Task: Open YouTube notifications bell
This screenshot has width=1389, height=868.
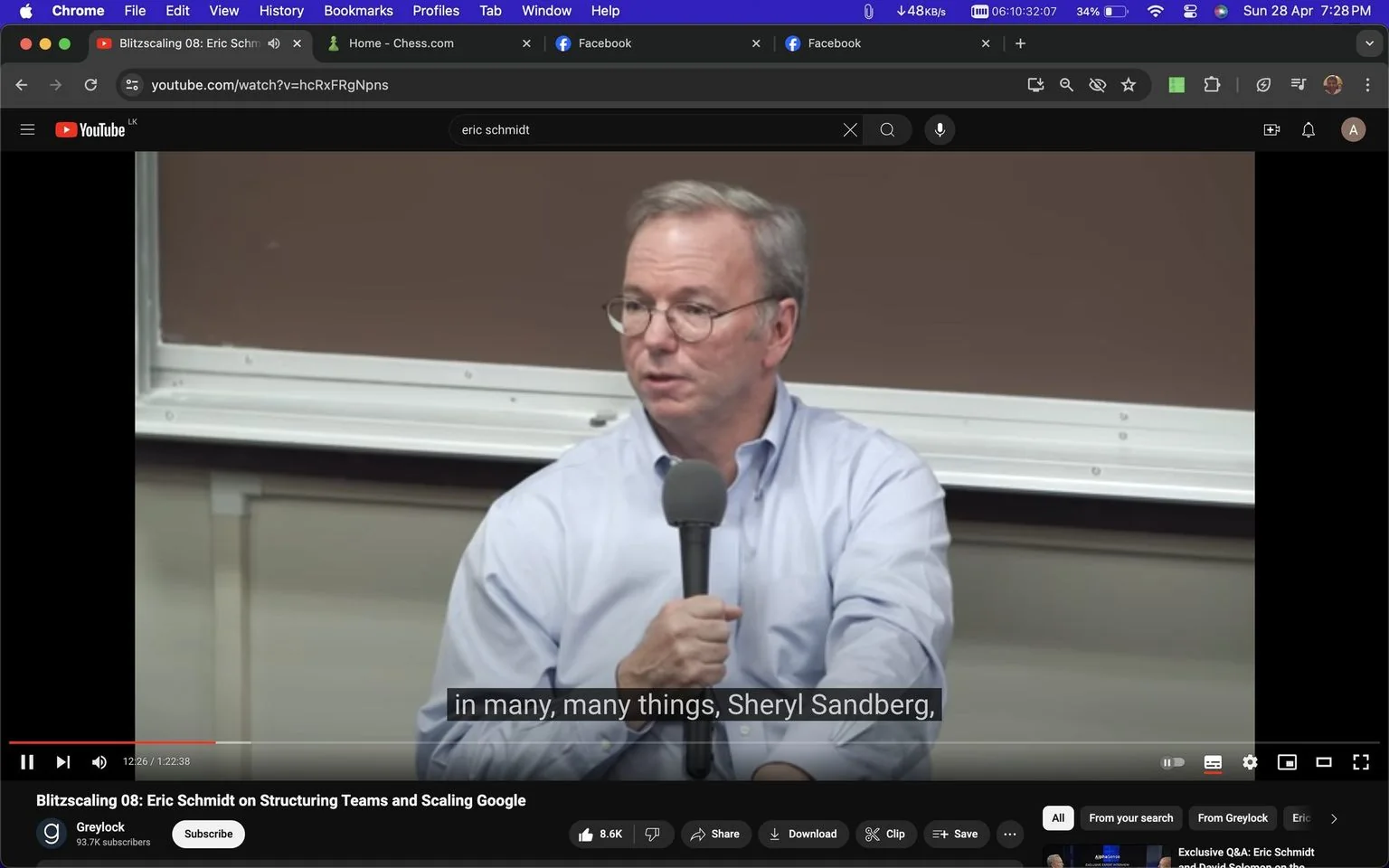Action: 1309,129
